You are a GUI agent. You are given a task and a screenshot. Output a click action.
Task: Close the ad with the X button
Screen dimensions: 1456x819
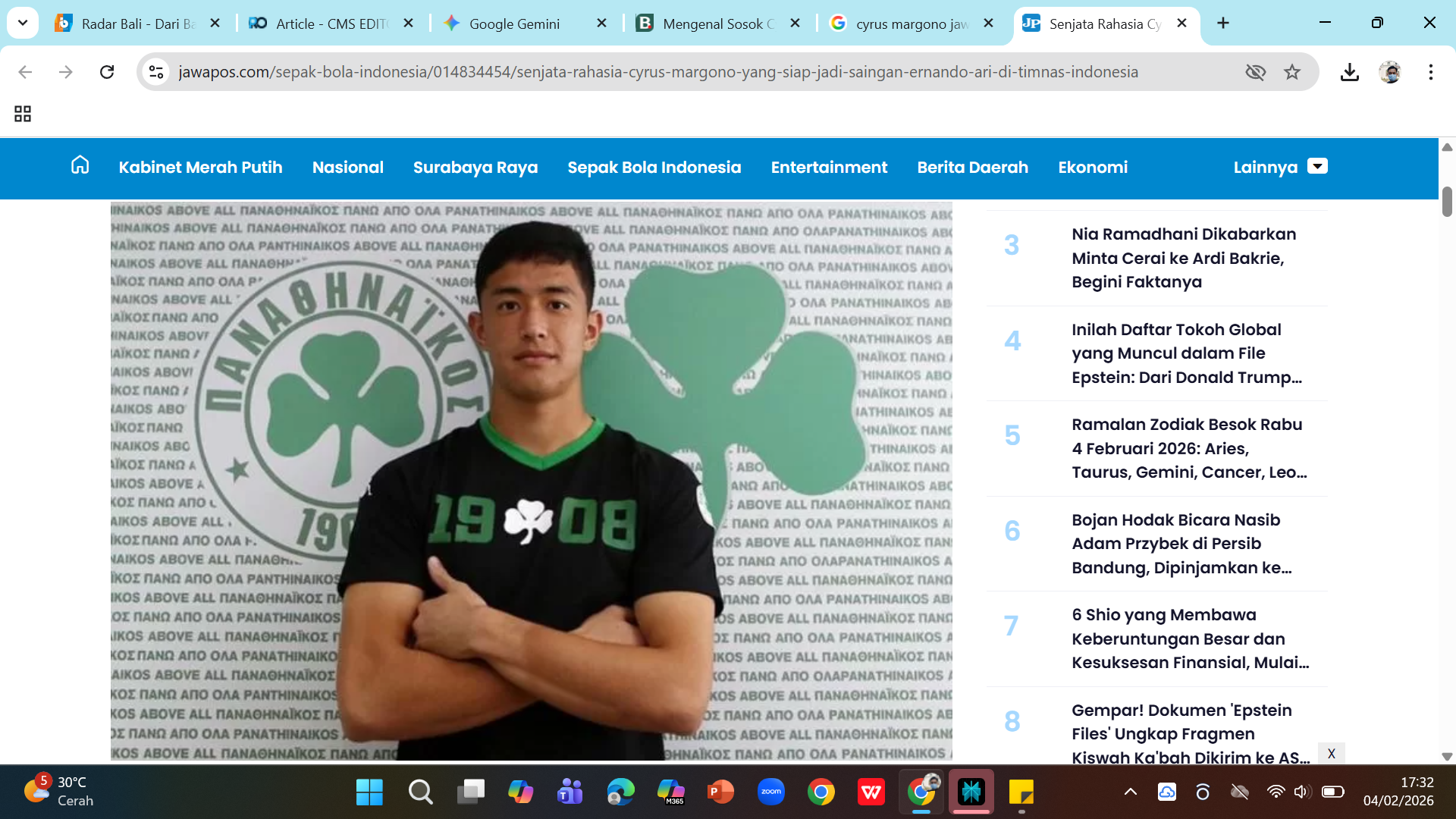1332,754
